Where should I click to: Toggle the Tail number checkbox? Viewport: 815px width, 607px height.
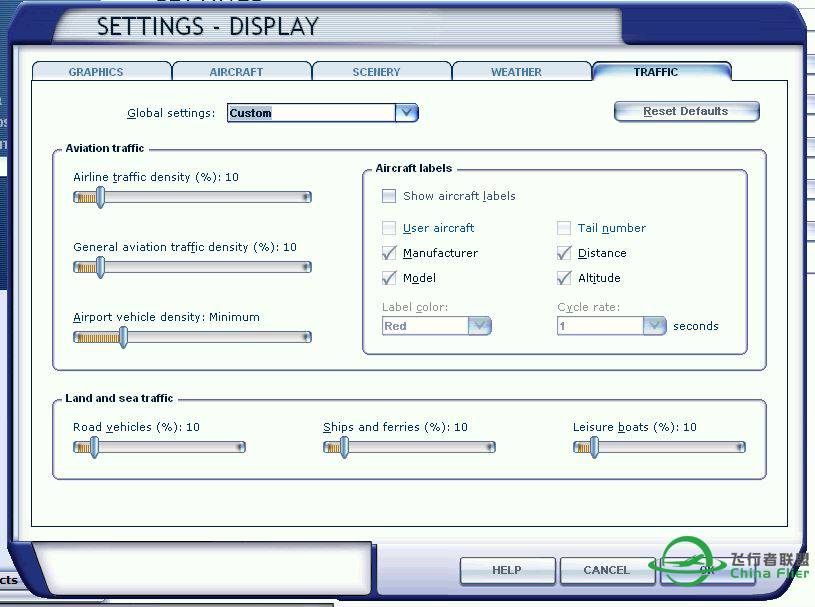pos(564,228)
